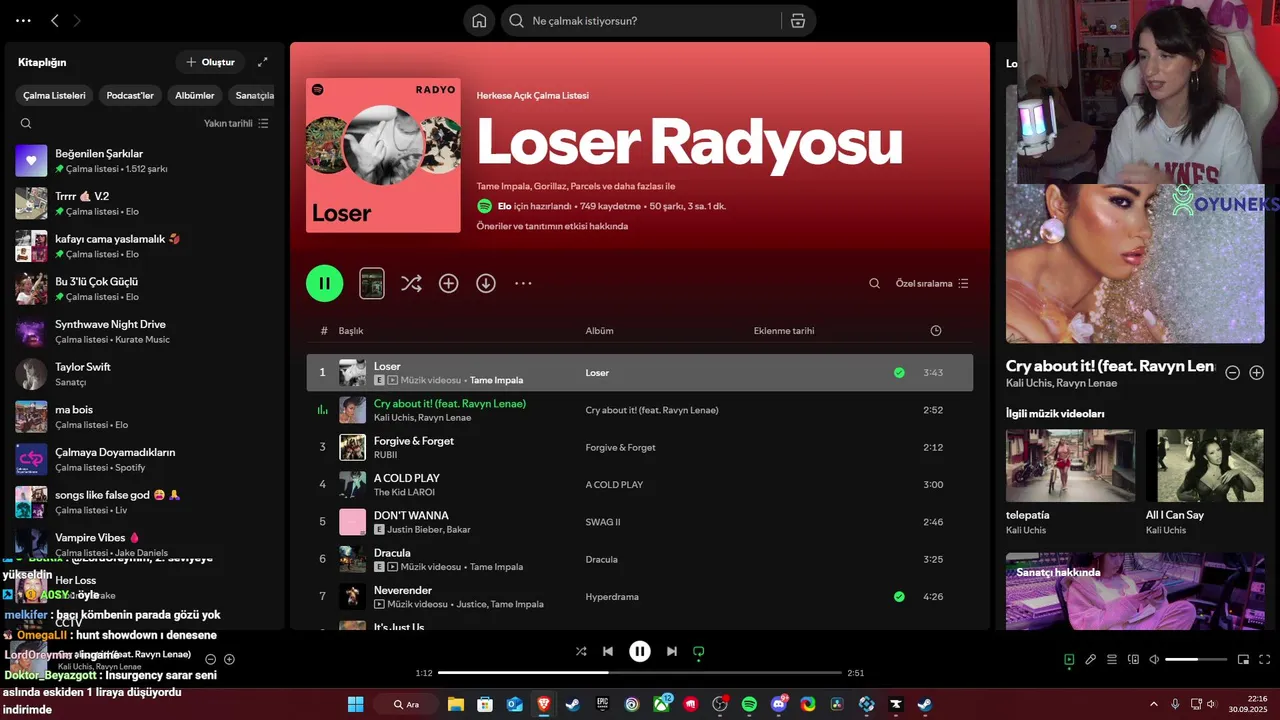
Task: Click the A COLD PLAY track title
Action: pos(407,478)
